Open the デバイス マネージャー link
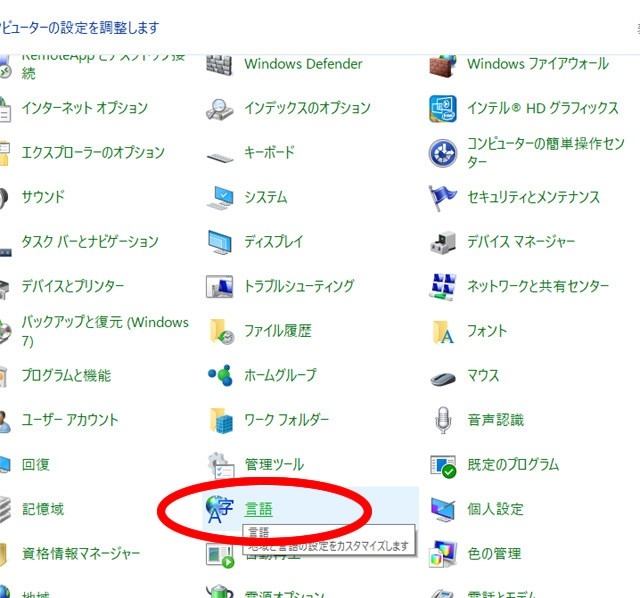Viewport: 640px width, 598px height. coord(521,242)
